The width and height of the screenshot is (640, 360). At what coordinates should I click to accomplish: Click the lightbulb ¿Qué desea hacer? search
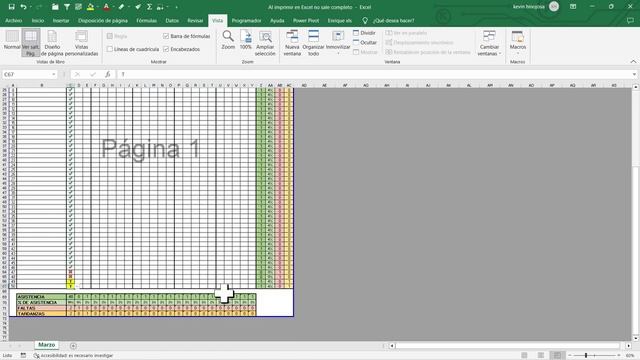(389, 20)
